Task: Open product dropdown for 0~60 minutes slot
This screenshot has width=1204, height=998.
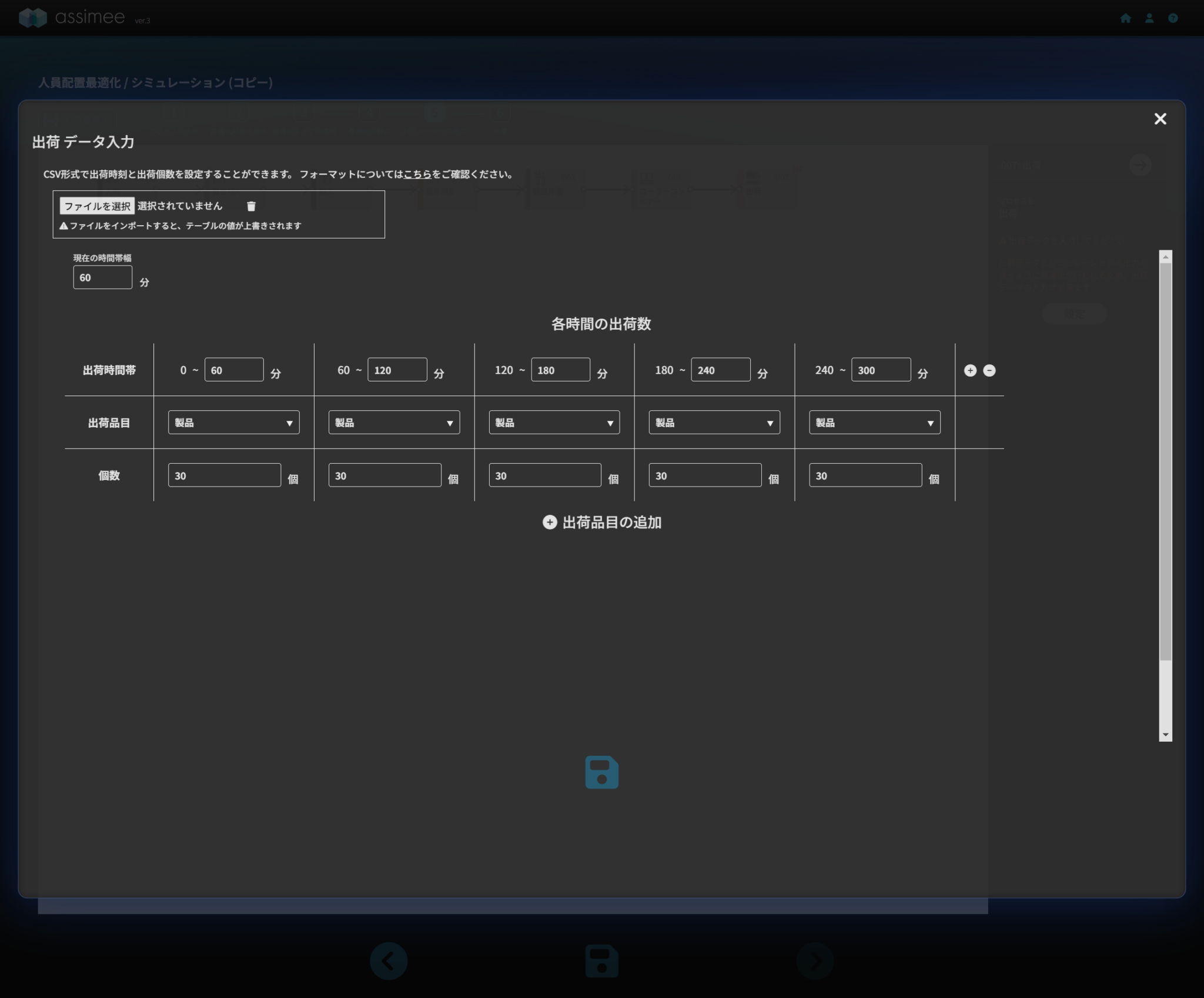Action: 233,423
